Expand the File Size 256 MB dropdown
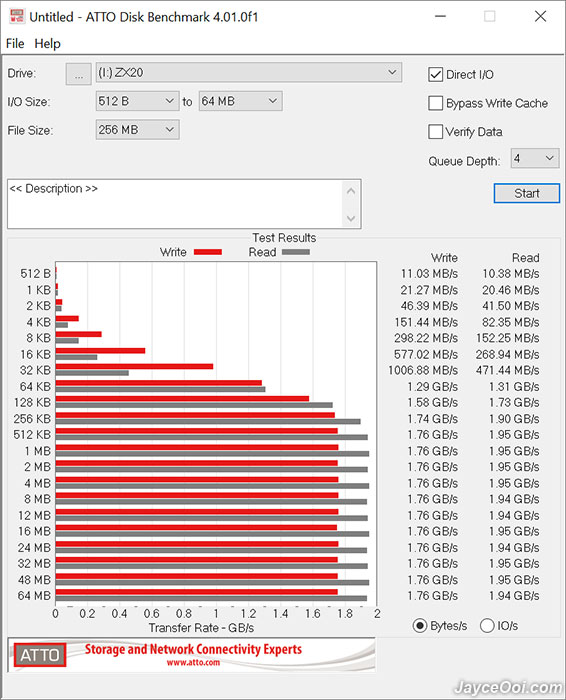The width and height of the screenshot is (566, 700). point(137,130)
